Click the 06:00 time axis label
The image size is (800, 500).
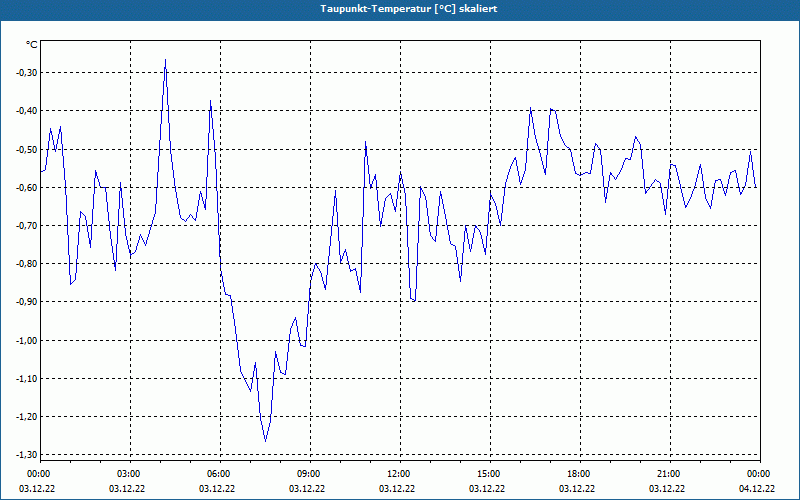click(219, 474)
